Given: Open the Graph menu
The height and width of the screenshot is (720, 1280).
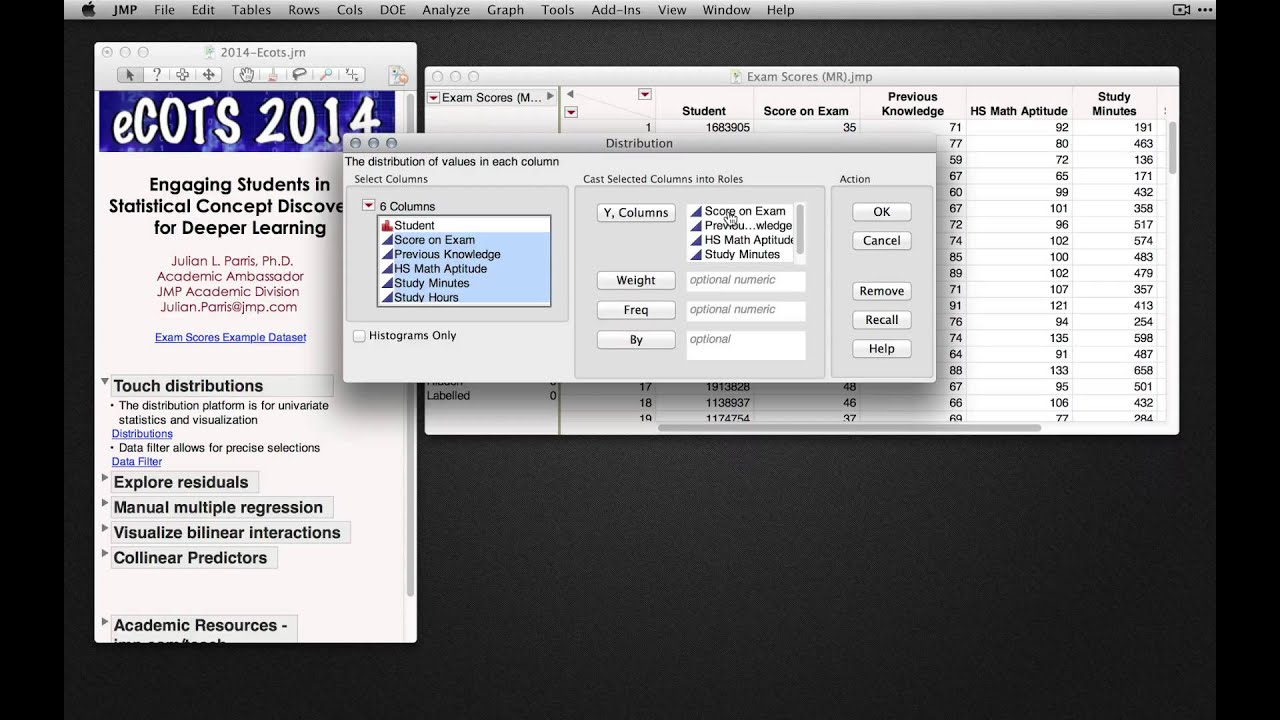Looking at the screenshot, I should point(505,10).
